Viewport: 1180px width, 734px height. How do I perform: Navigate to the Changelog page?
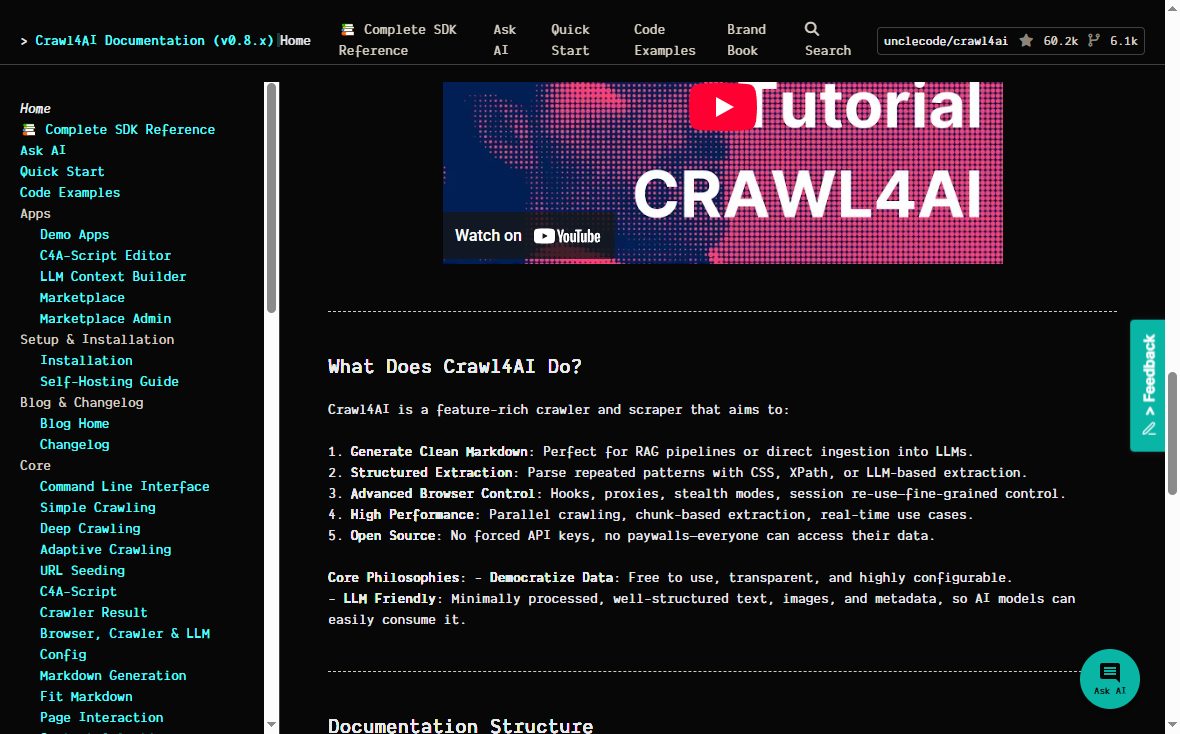pos(75,444)
